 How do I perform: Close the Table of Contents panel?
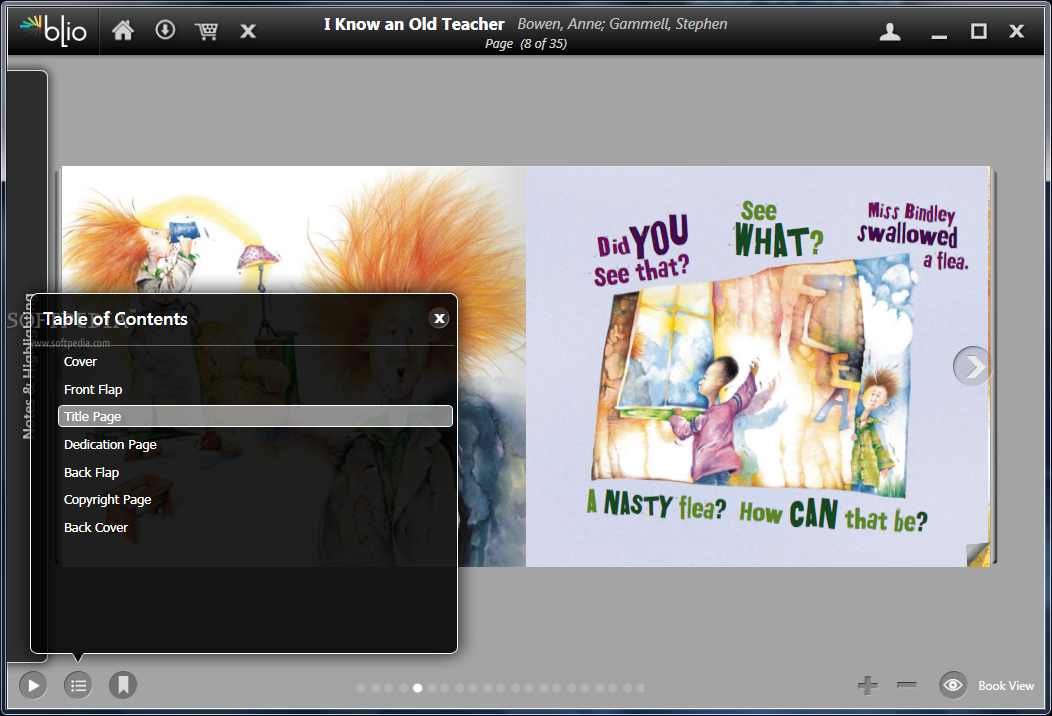439,318
